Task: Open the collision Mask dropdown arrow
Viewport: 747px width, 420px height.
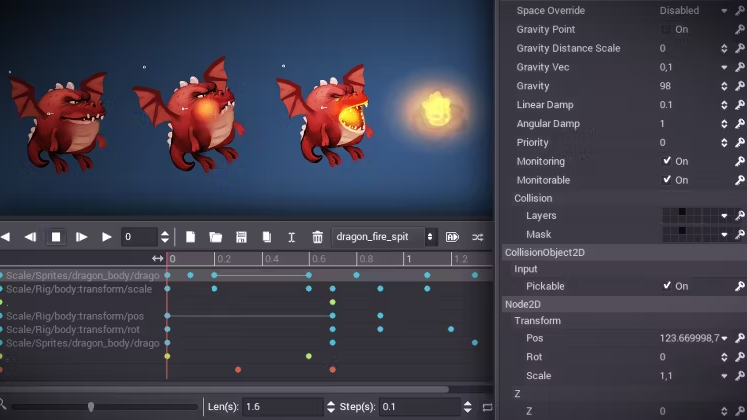Action: 724,234
